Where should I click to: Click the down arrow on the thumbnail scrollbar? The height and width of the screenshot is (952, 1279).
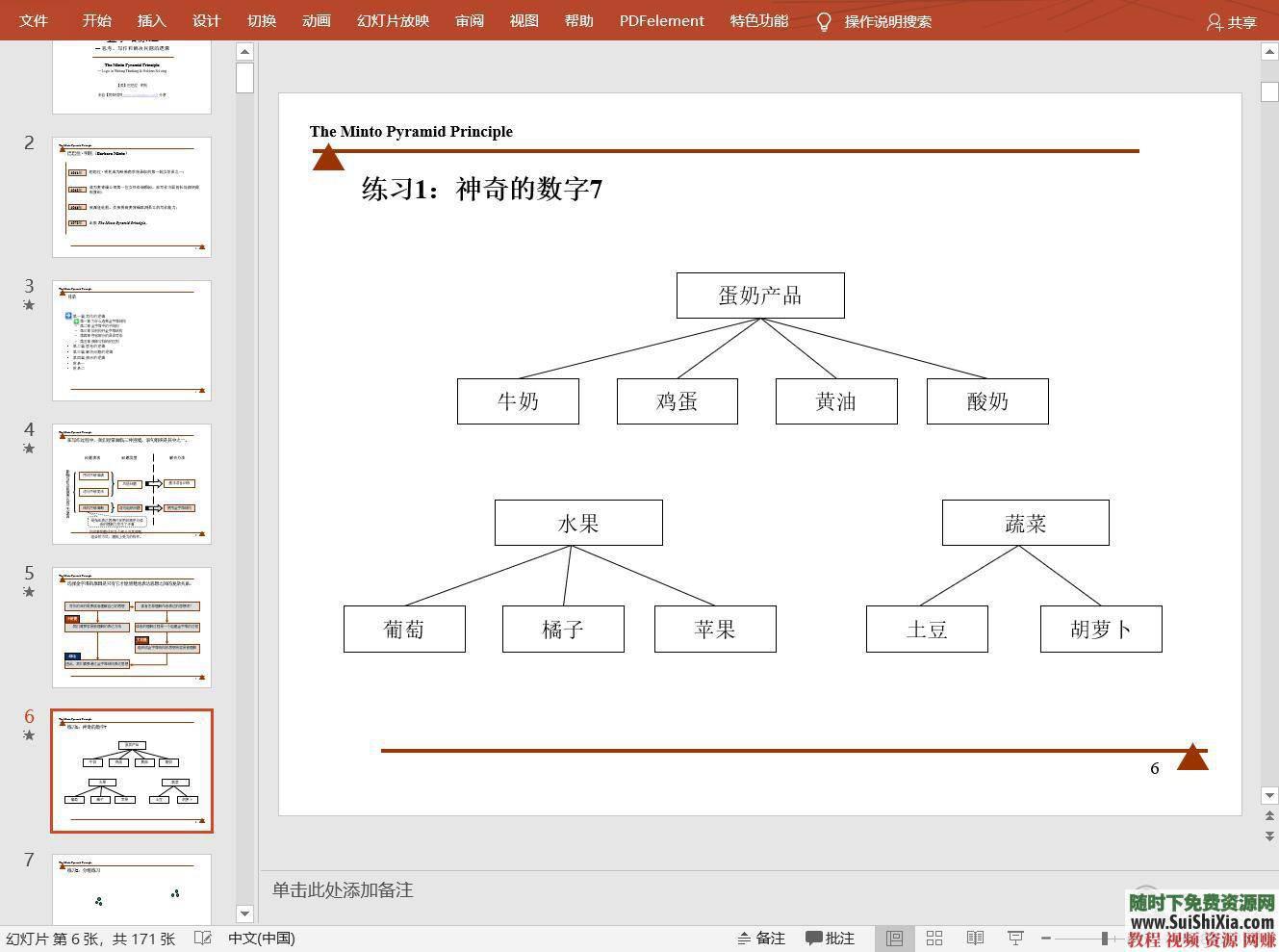[x=244, y=913]
